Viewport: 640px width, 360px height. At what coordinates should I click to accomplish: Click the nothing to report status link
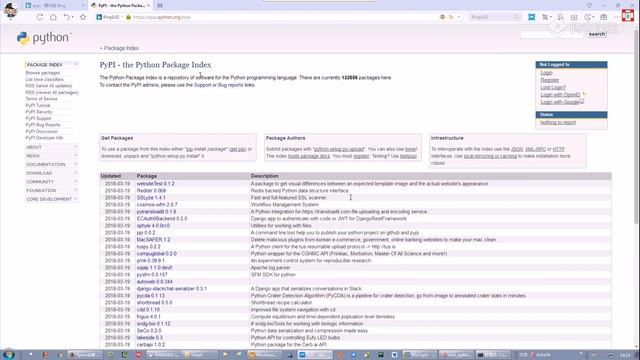pos(558,122)
